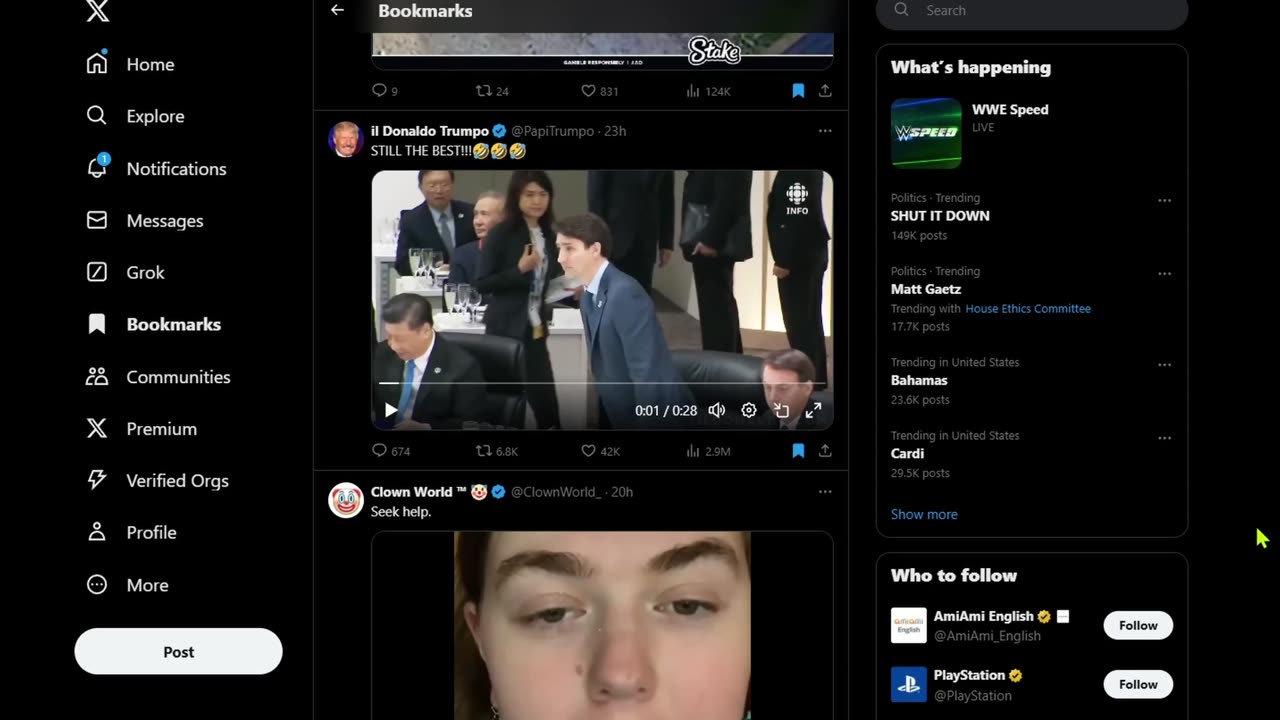Follow PlayStation account
1280x720 pixels.
(x=1138, y=684)
